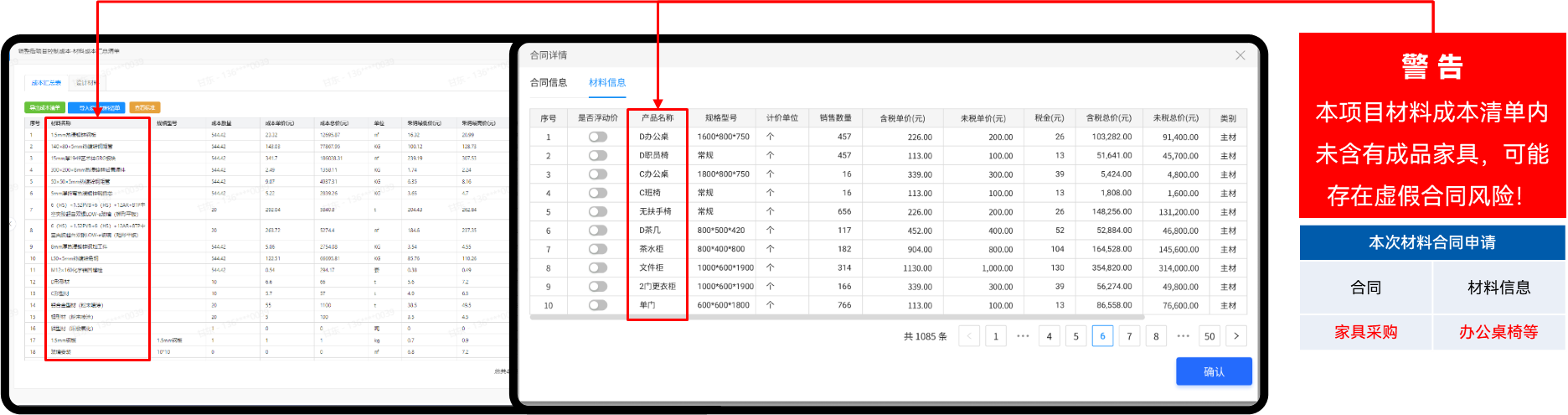This screenshot has height=415, width=1568.
Task: Toggle 是否浮动价 for 文件柜 row
Action: (x=598, y=267)
